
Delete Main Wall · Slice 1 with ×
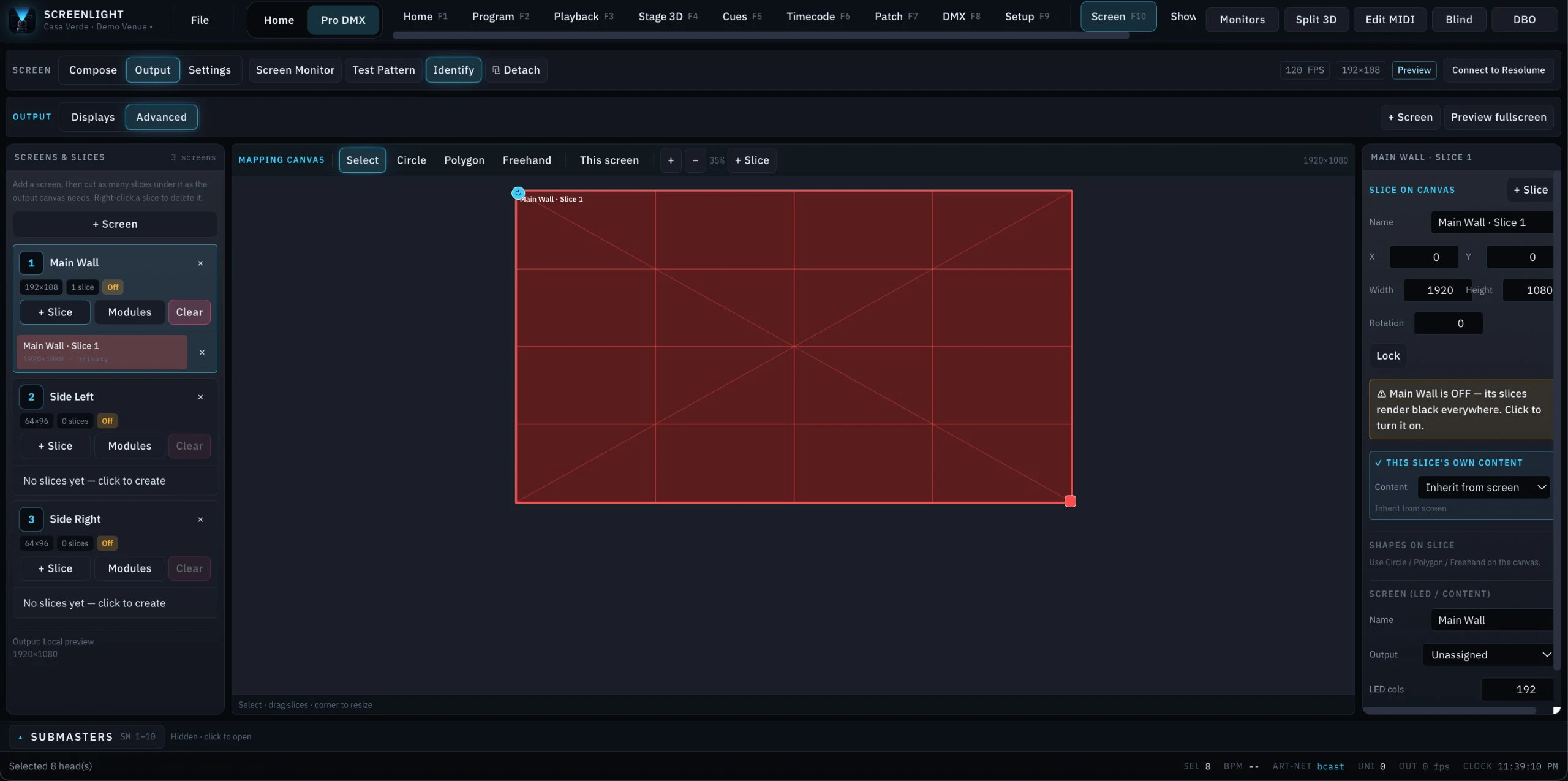pos(202,352)
